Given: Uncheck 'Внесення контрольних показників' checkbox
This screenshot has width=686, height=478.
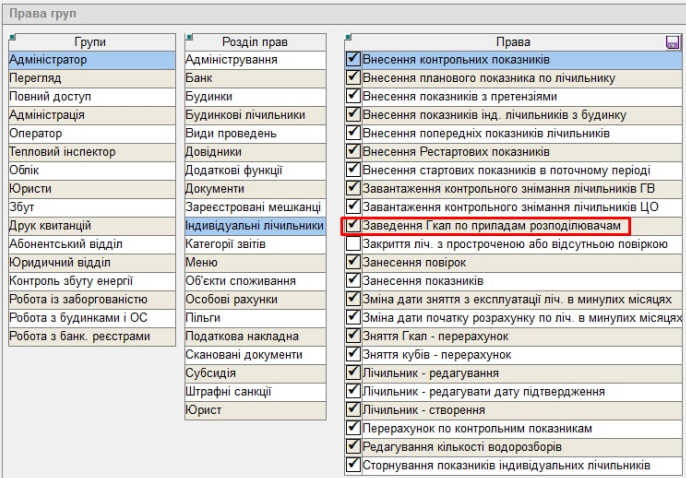Looking at the screenshot, I should 353,59.
